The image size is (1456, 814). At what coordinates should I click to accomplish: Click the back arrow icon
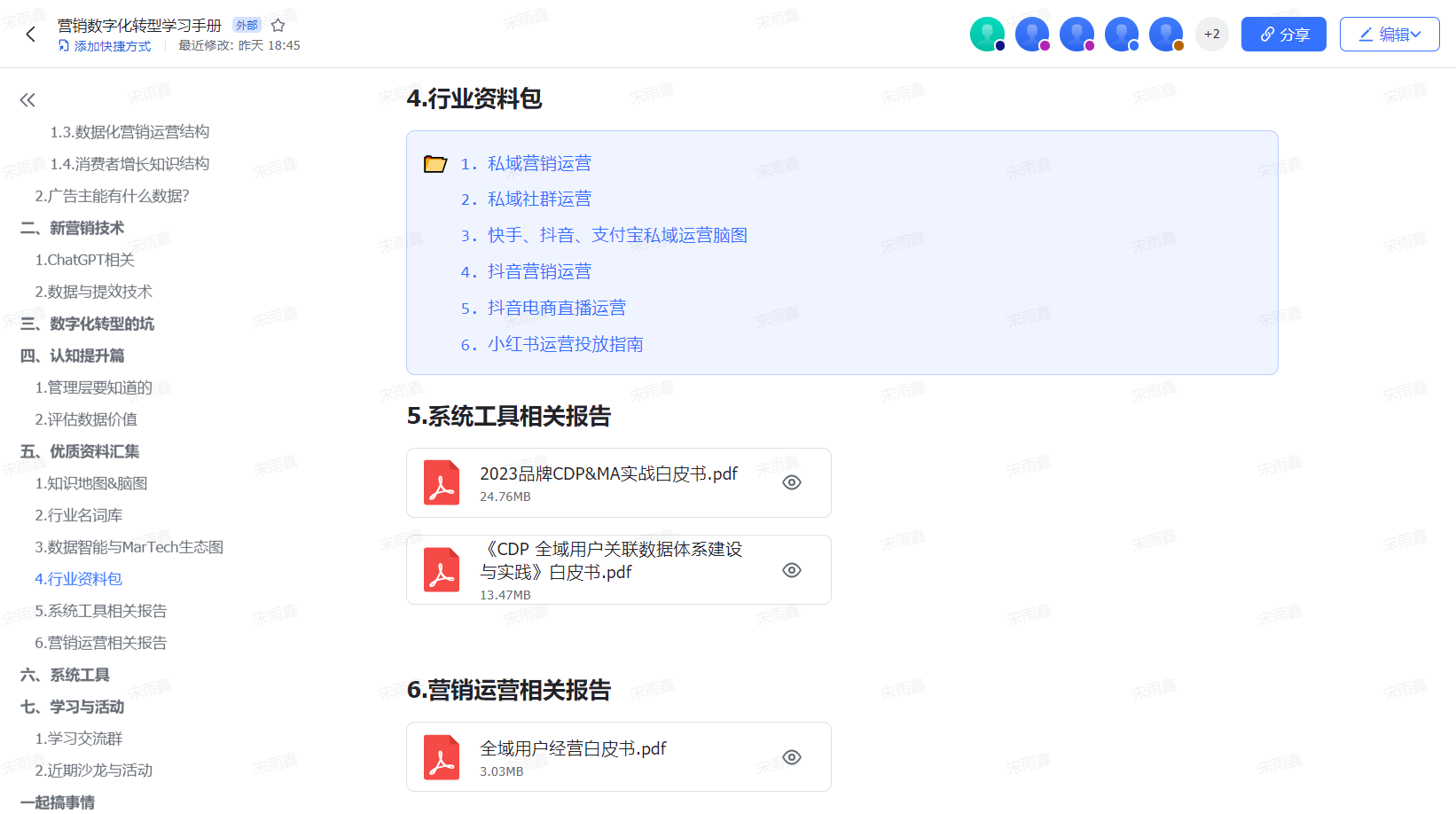(x=31, y=35)
